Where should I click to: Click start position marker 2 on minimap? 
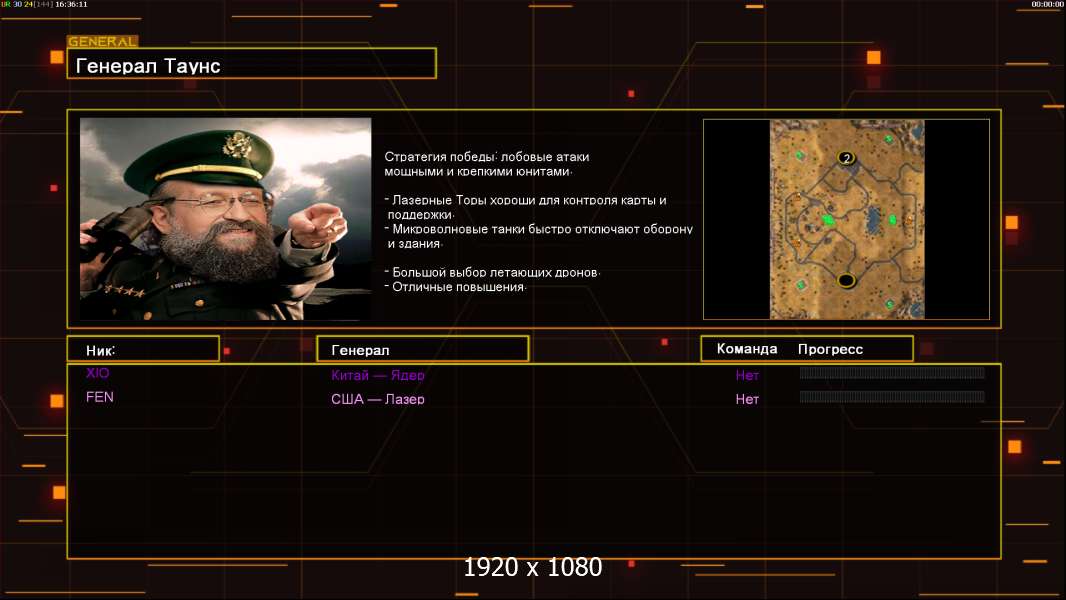tap(847, 158)
